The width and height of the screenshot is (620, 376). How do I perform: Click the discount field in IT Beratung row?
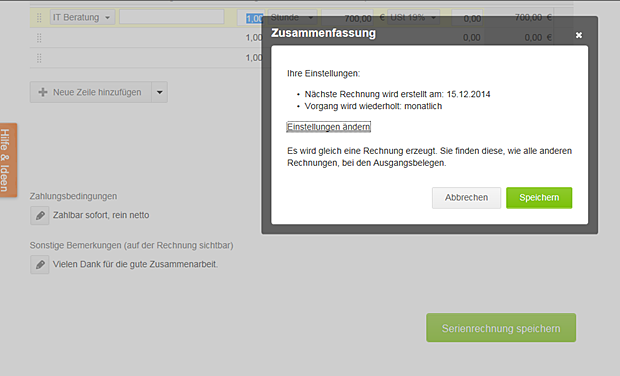click(x=467, y=18)
